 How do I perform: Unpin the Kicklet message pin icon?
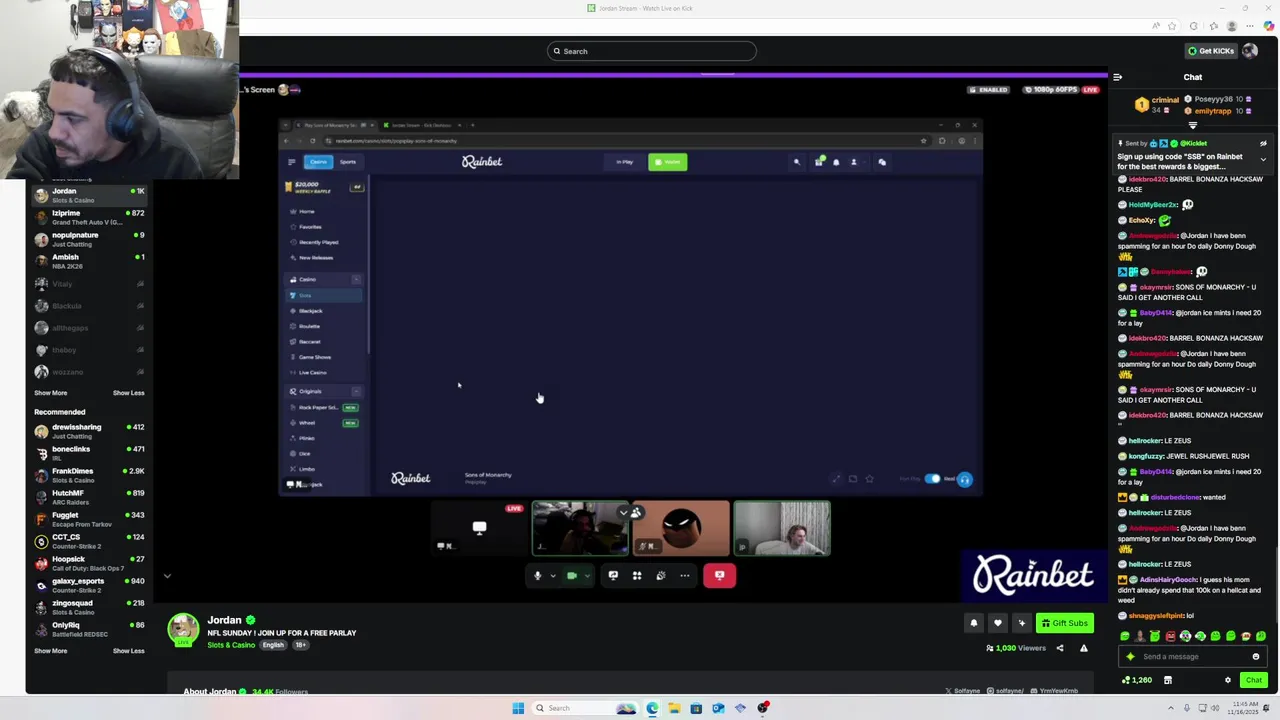1263,143
